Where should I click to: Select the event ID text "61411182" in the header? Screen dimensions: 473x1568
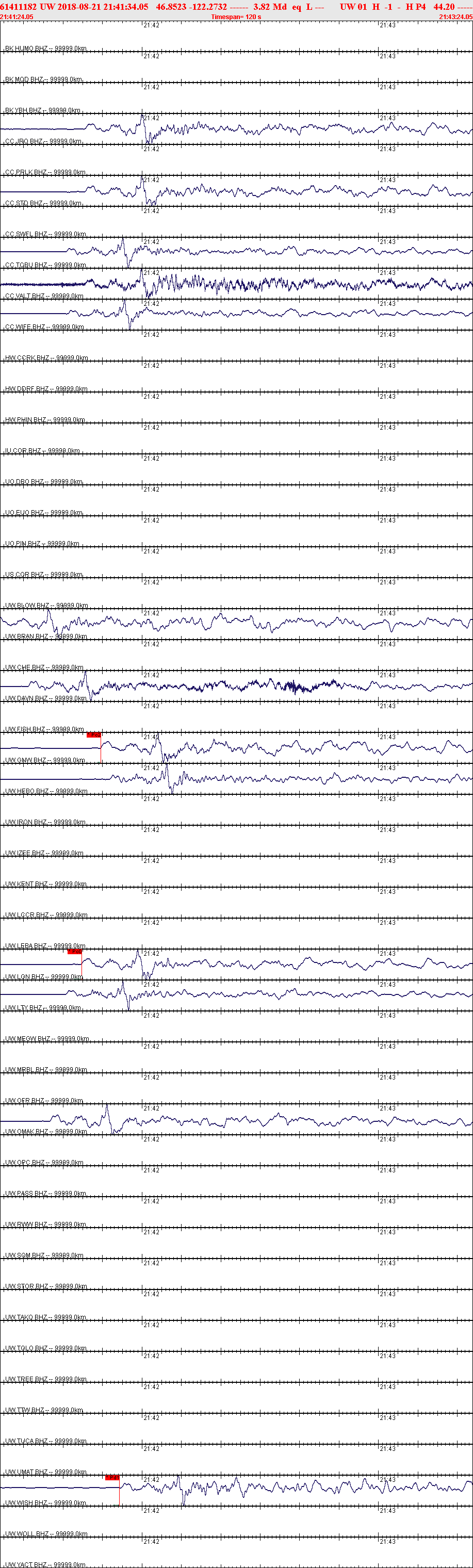point(18,7)
